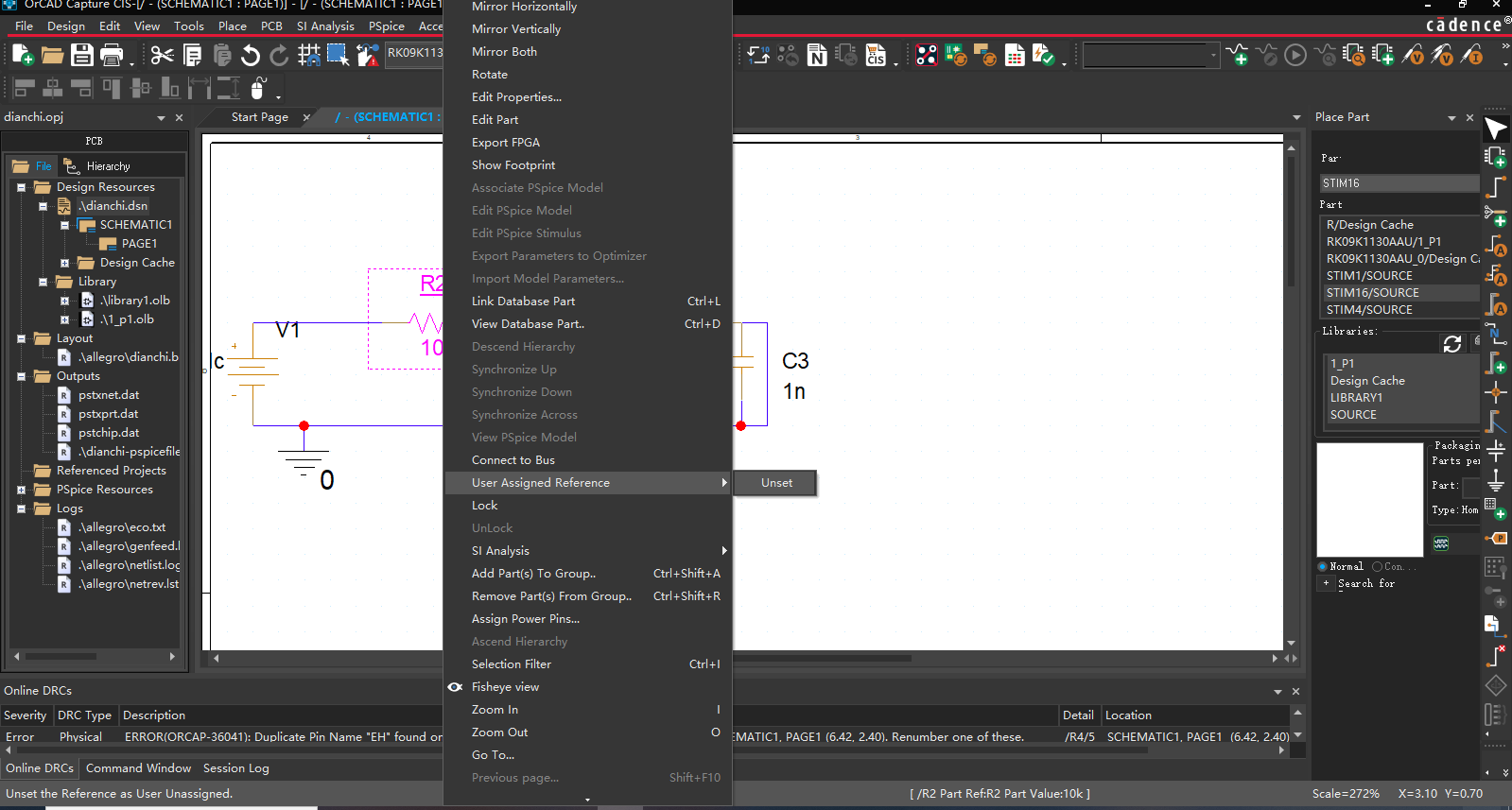This screenshot has width=1512, height=810.
Task: Expand the PSpice Resources folder
Action: click(x=21, y=490)
